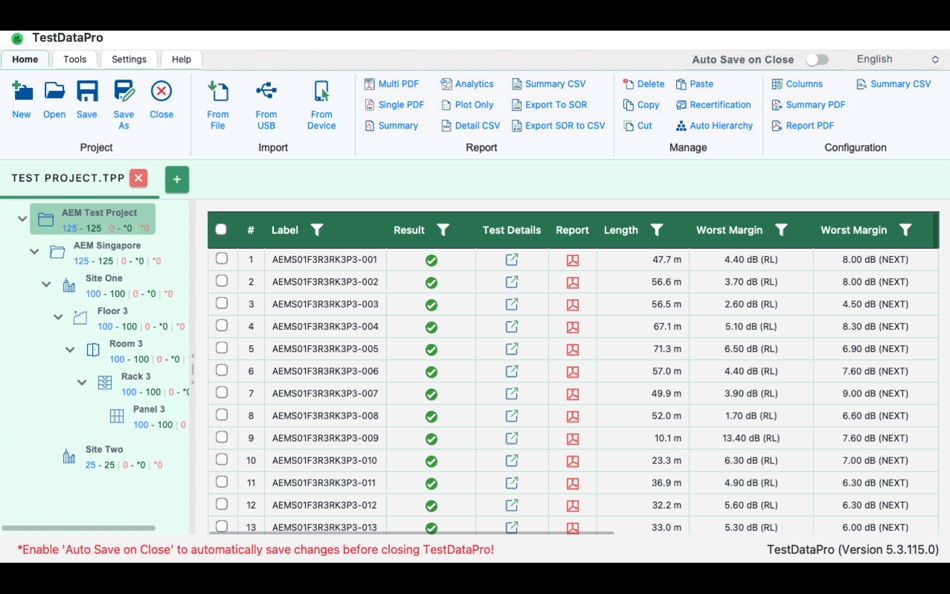
Task: Open test details for AEMS01F3R3RK3P3-009
Action: pos(512,438)
